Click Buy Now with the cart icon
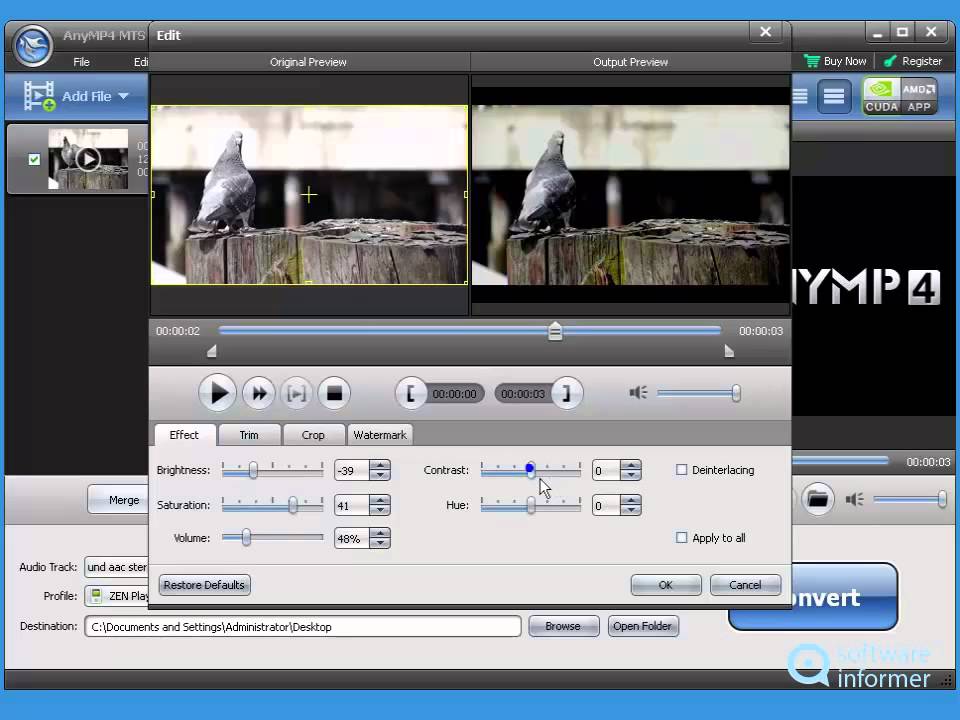Image resolution: width=960 pixels, height=720 pixels. coord(835,61)
